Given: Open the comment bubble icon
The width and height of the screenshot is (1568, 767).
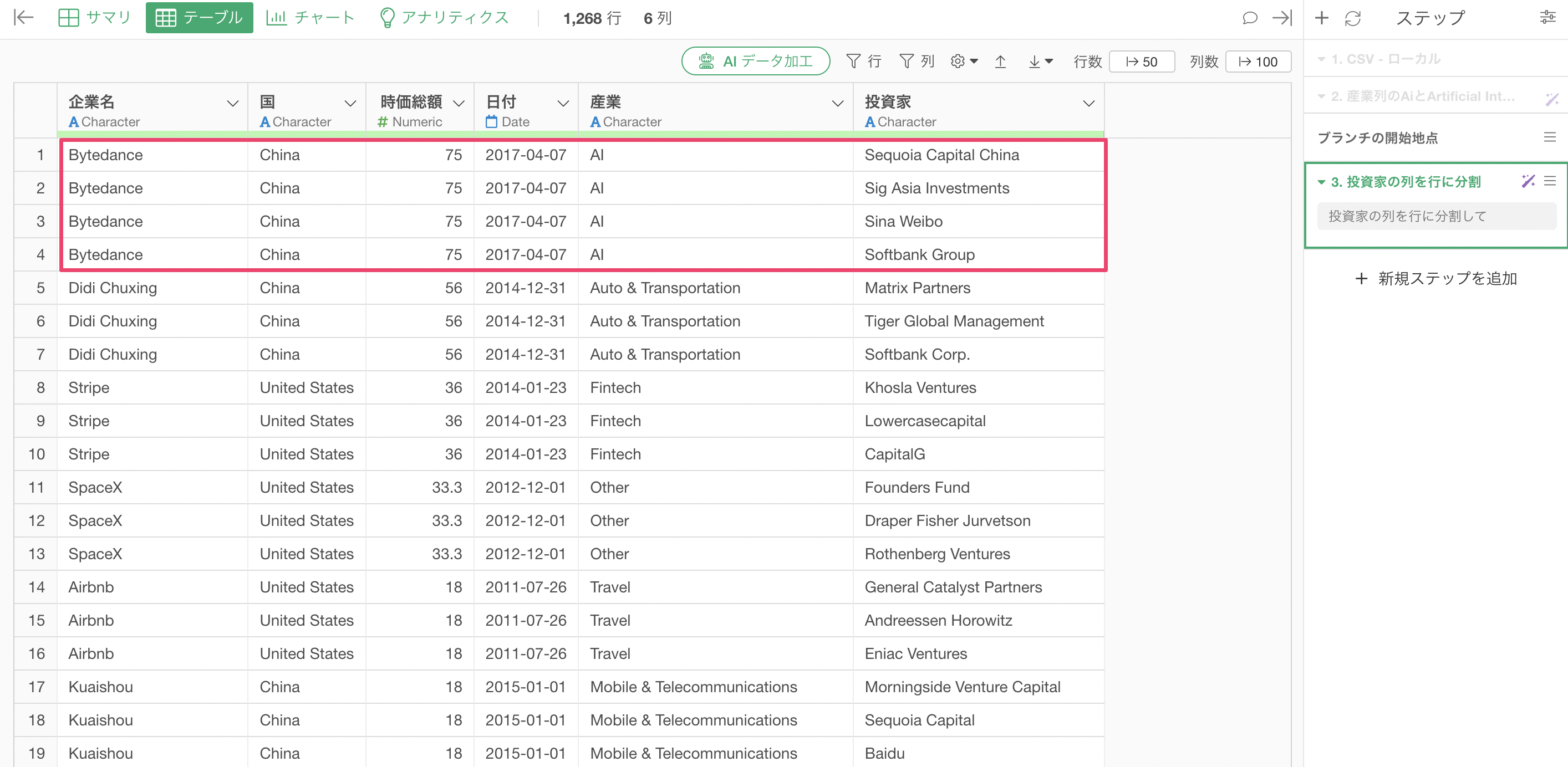Looking at the screenshot, I should 1249,18.
